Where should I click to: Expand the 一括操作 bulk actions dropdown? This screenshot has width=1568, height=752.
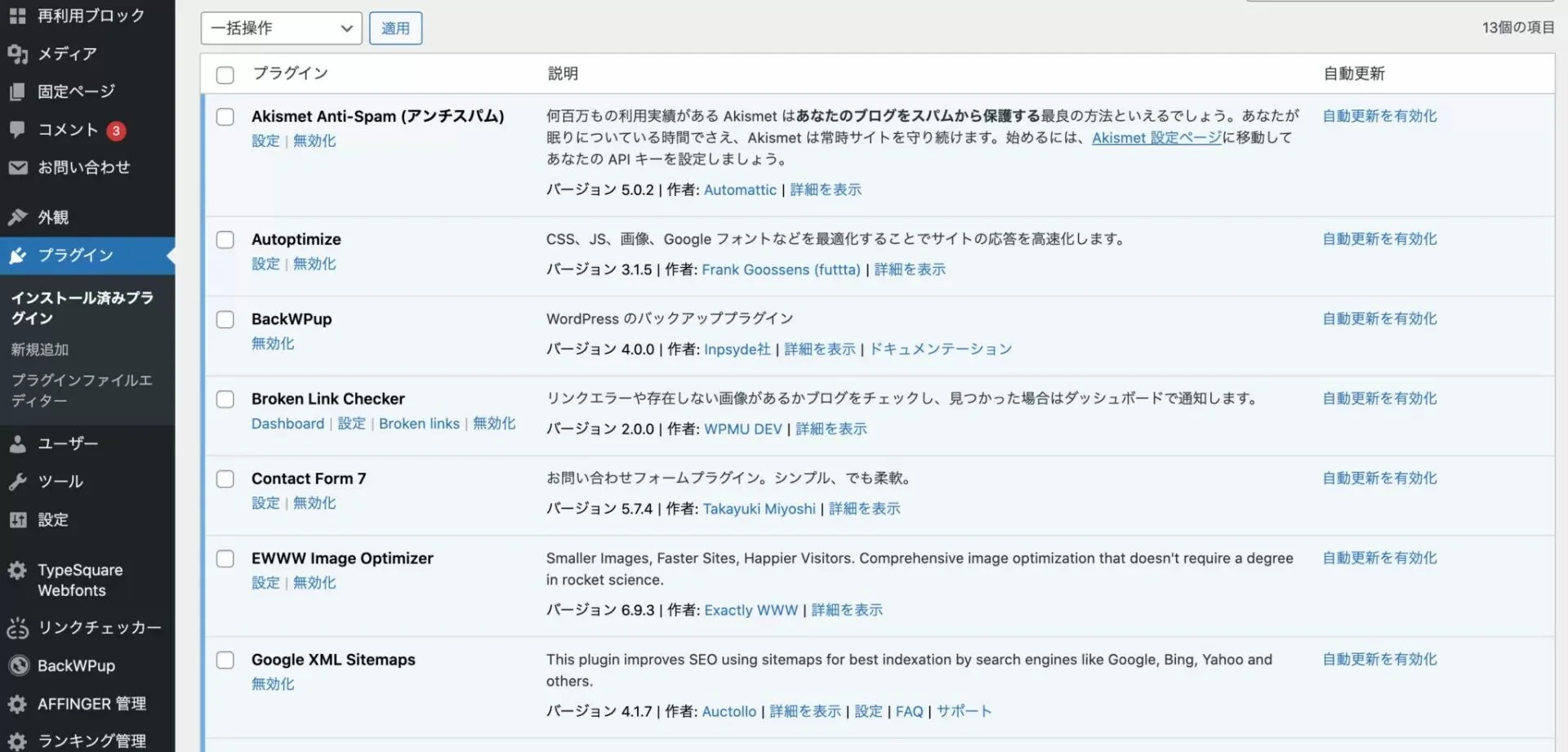point(281,29)
